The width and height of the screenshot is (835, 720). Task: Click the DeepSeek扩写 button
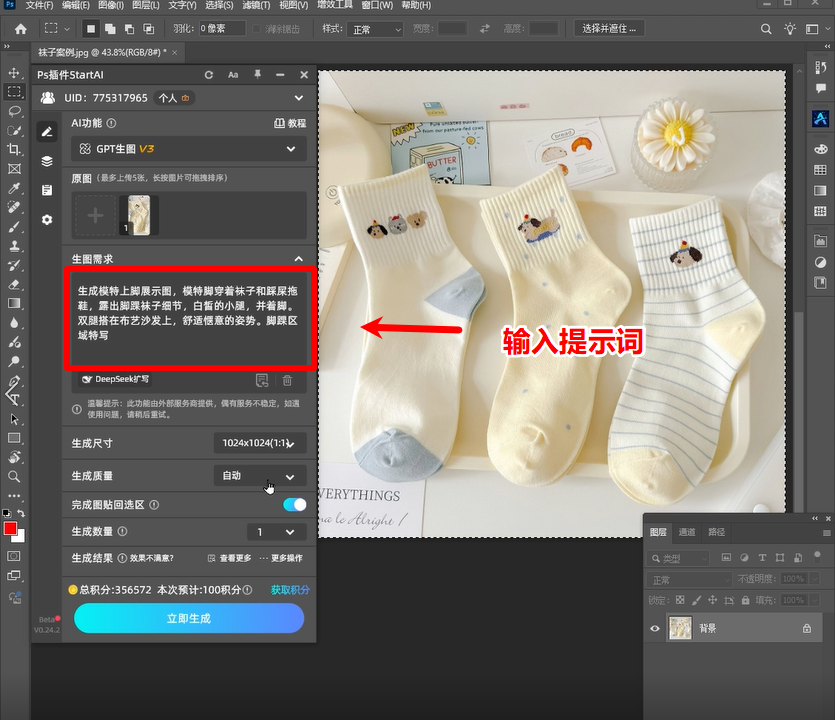click(x=115, y=379)
